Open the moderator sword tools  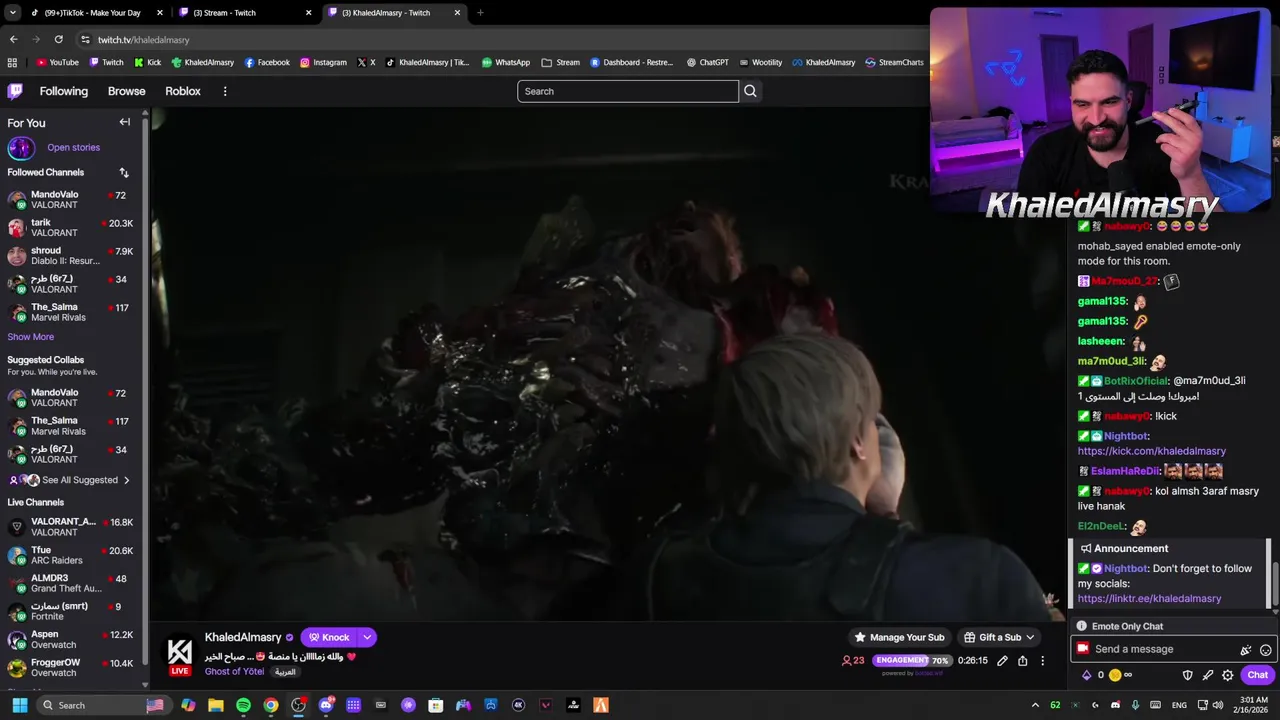1207,675
